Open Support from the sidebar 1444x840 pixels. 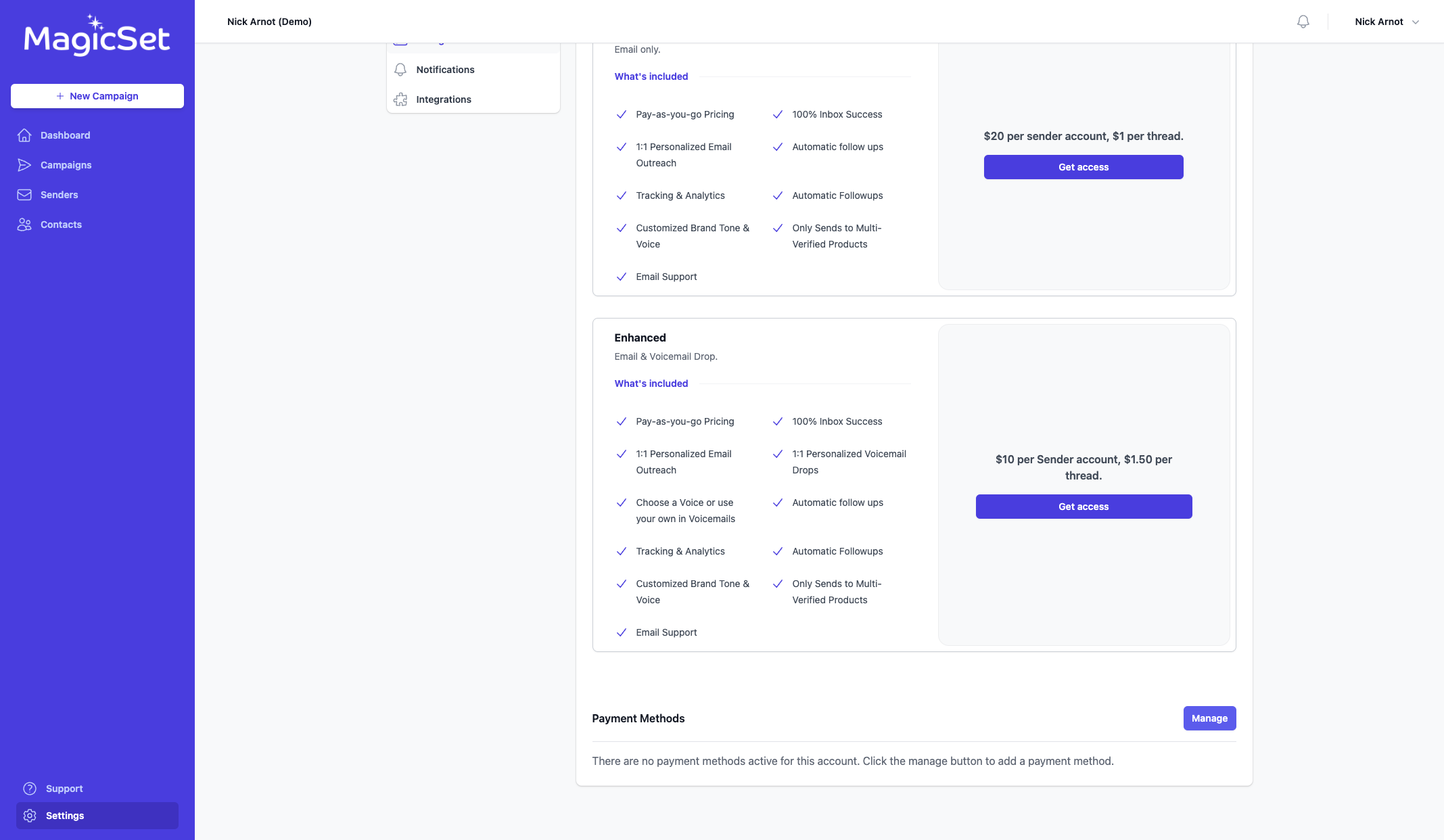coord(97,789)
